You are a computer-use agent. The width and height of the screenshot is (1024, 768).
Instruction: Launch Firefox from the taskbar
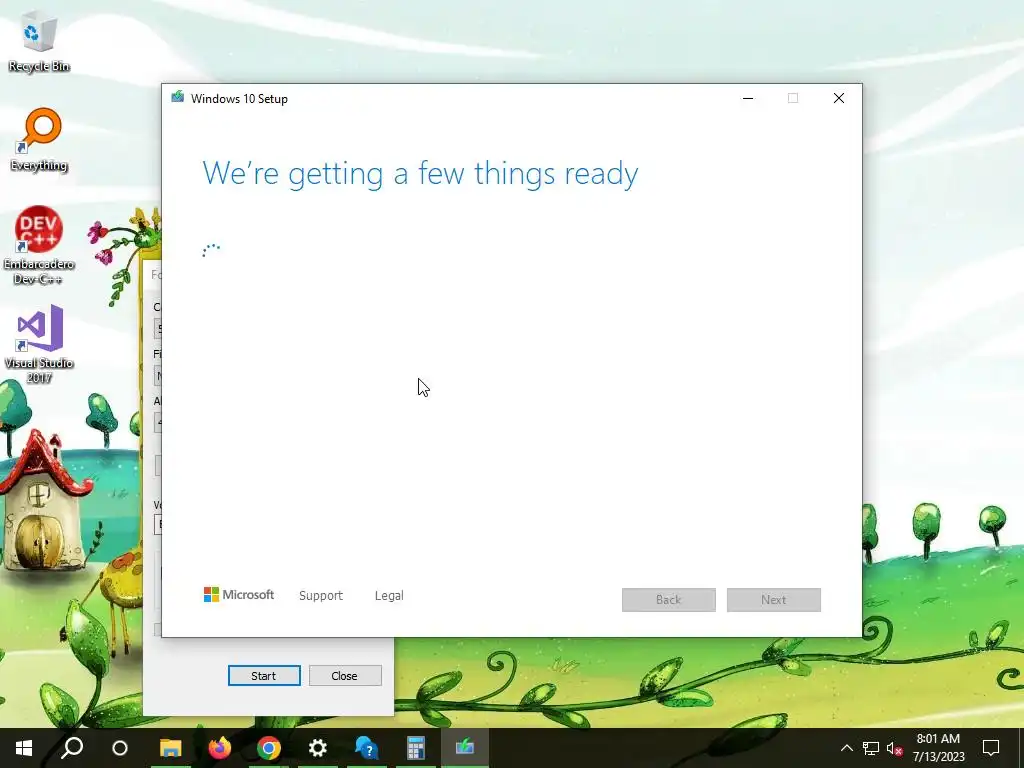[219, 748]
